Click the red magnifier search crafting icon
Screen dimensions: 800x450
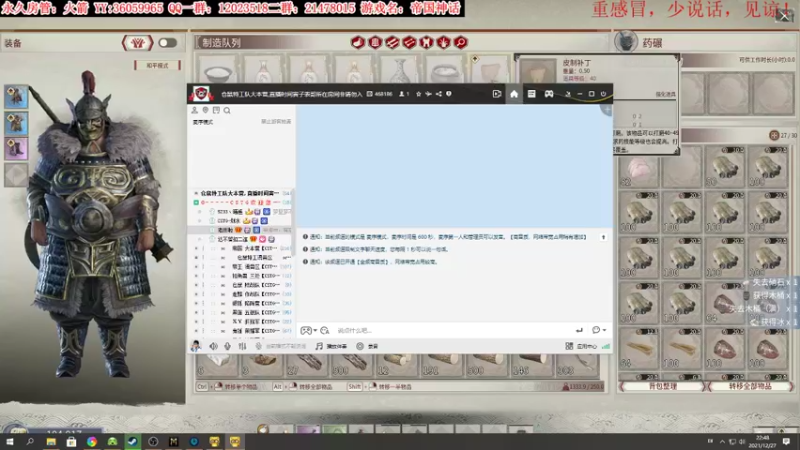[x=461, y=42]
